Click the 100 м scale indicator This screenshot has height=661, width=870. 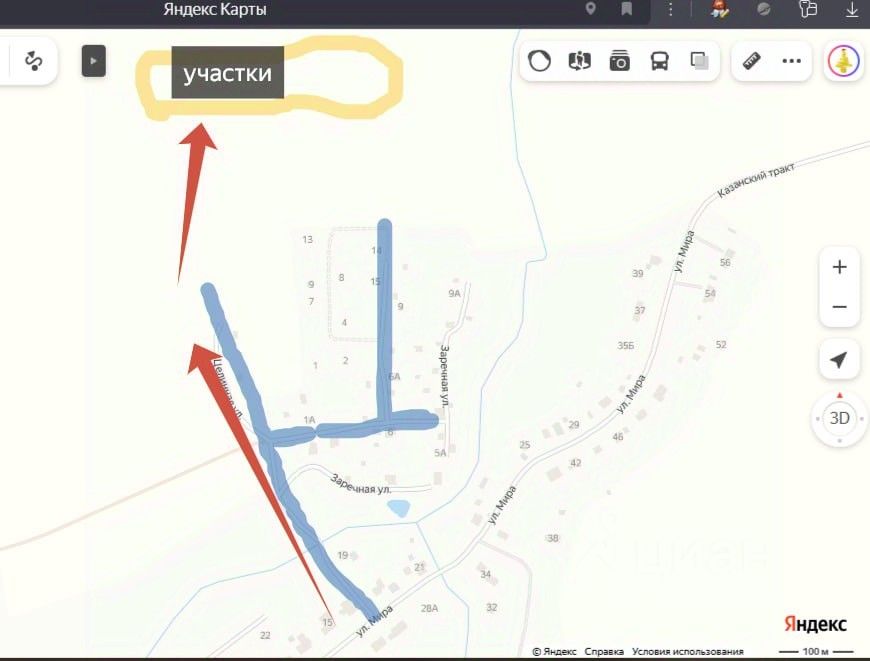(816, 652)
